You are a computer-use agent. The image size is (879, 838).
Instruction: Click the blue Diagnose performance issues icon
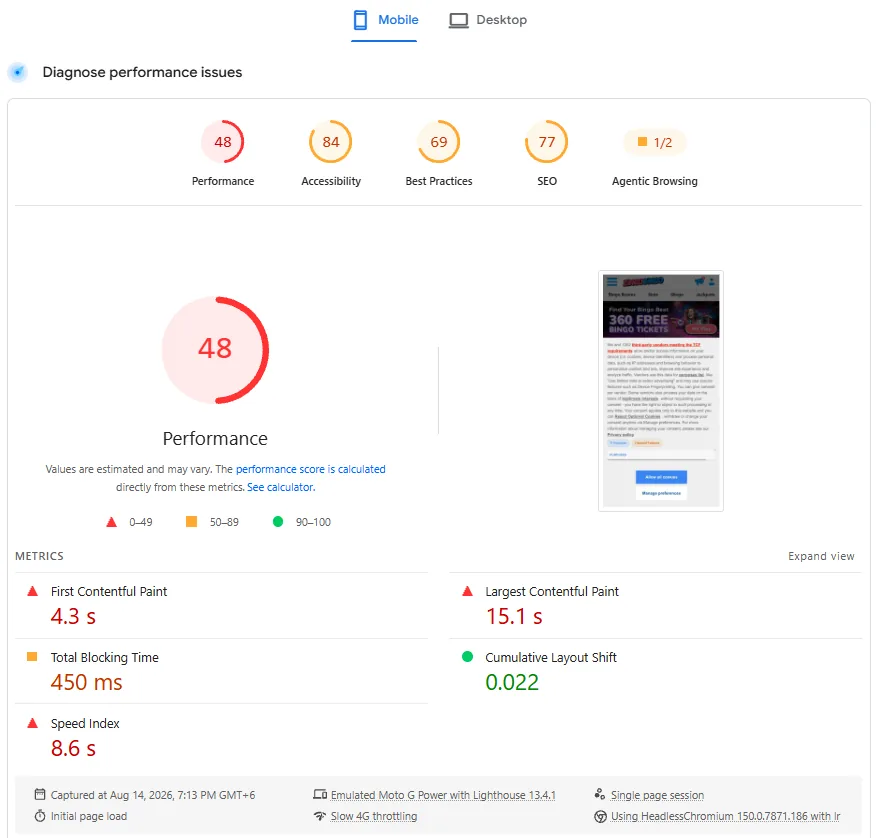pyautogui.click(x=18, y=72)
